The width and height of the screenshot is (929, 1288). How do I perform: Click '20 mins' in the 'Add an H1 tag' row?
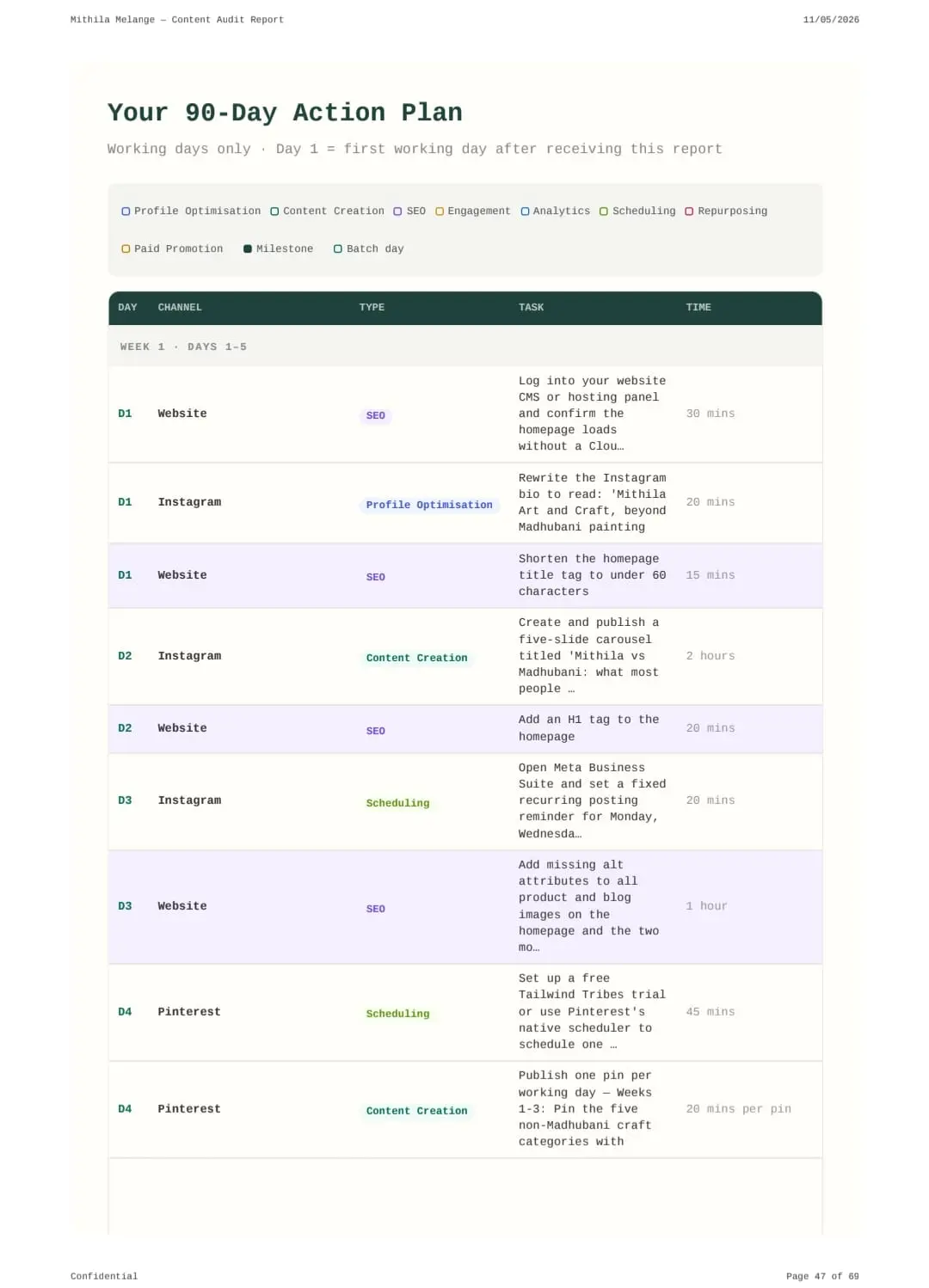point(711,729)
